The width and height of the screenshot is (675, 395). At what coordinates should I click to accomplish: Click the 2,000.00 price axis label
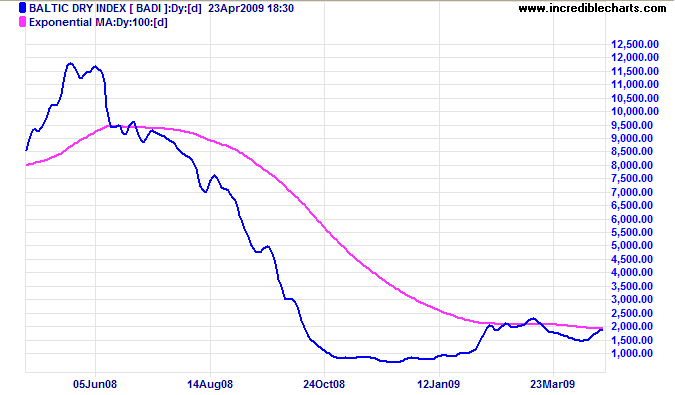click(x=632, y=326)
